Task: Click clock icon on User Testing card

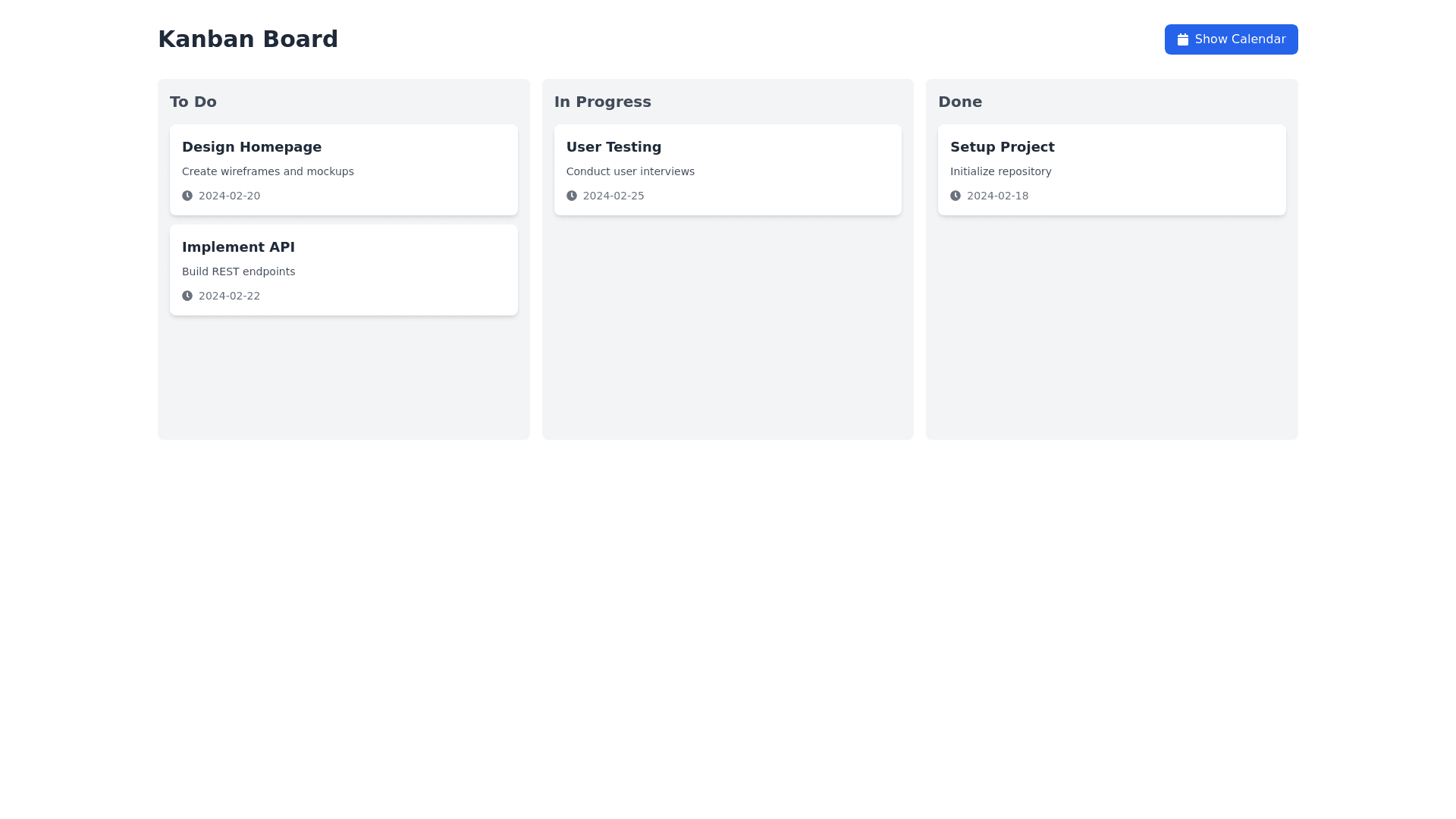Action: point(571,196)
